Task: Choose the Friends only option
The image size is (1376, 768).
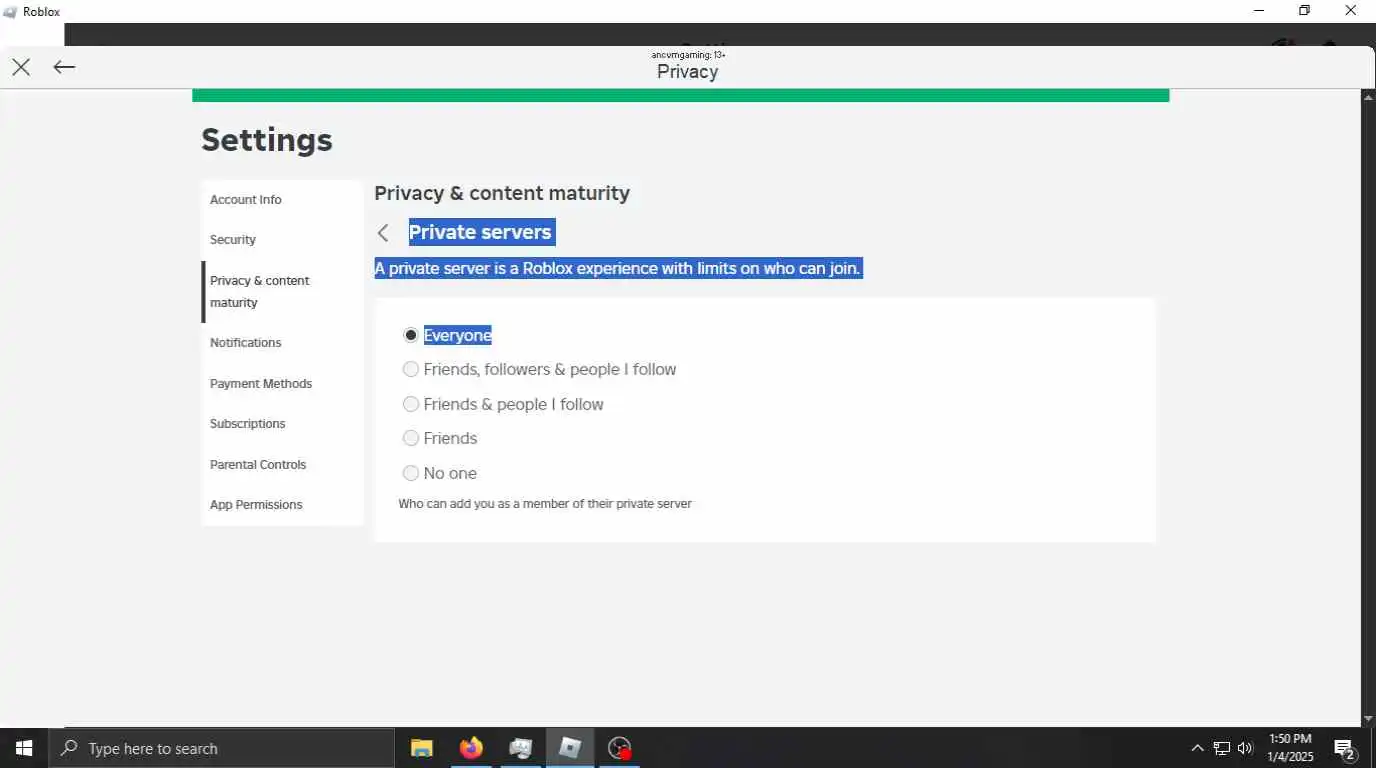Action: click(x=410, y=438)
